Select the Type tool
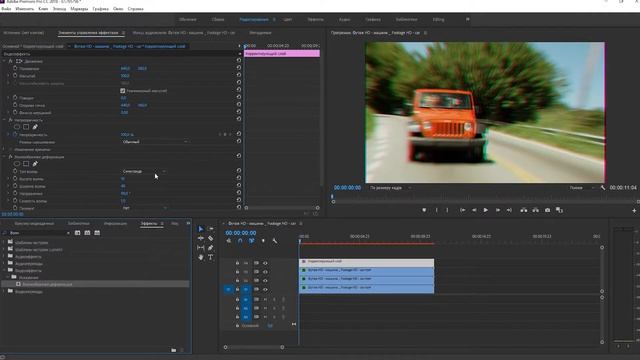640x360 pixels. point(211,257)
